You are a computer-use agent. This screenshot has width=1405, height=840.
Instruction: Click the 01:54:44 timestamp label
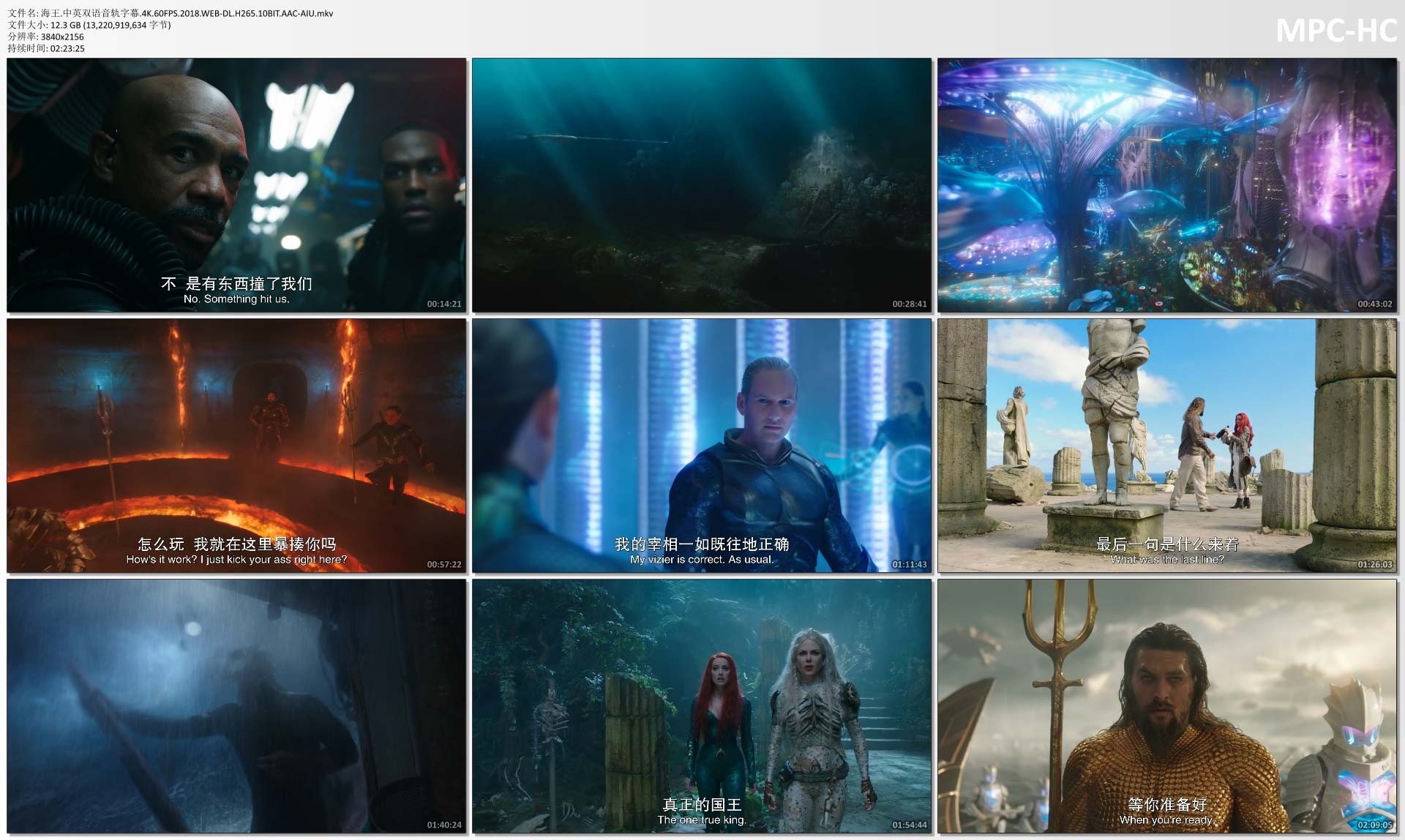pyautogui.click(x=909, y=825)
